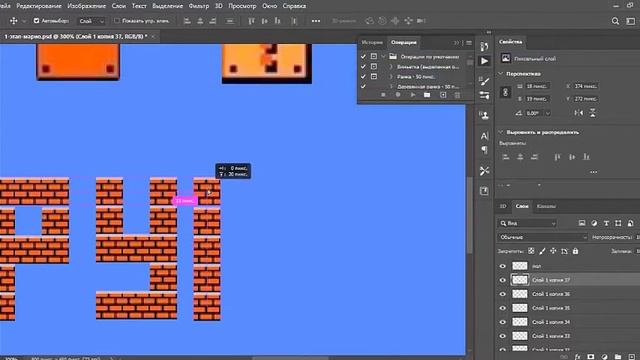Viewport: 640px width, 360px height.
Task: Open the Фильтр menu
Action: tap(198, 6)
